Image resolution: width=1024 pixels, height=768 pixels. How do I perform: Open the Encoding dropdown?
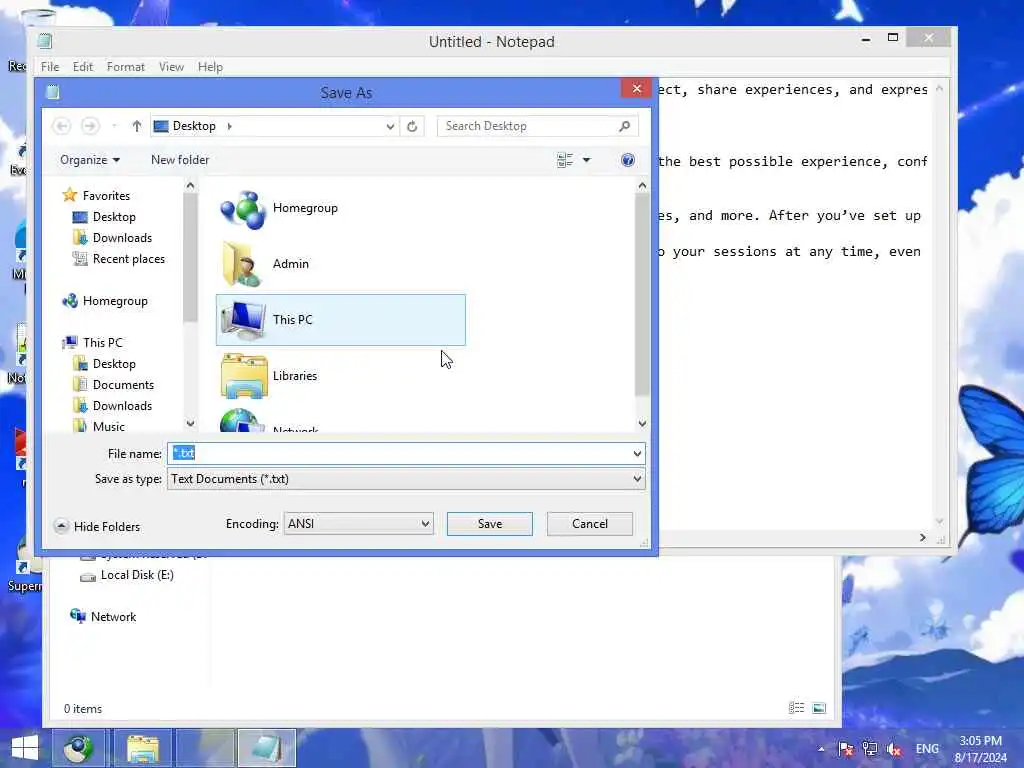[x=359, y=524]
